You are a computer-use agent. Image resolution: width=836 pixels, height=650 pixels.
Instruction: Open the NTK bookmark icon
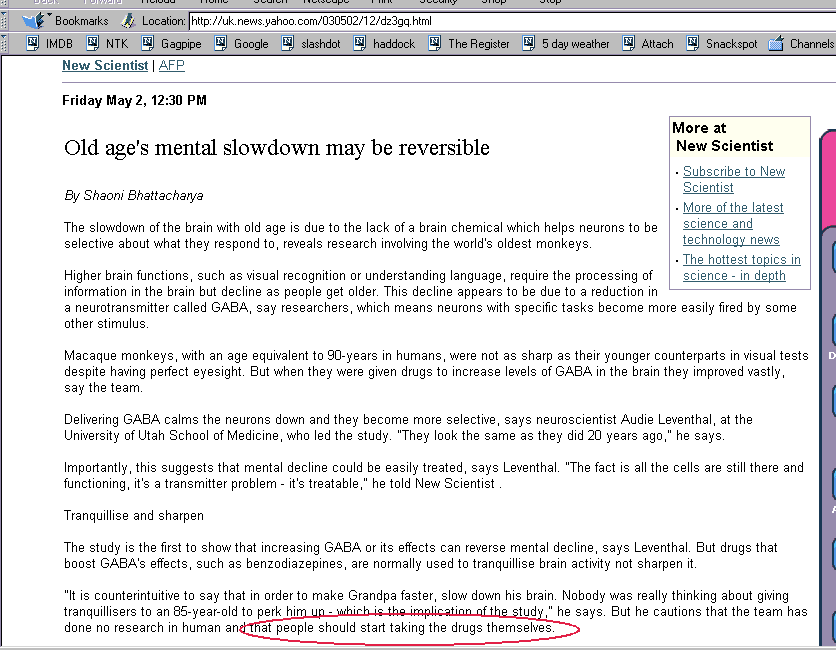[93, 43]
